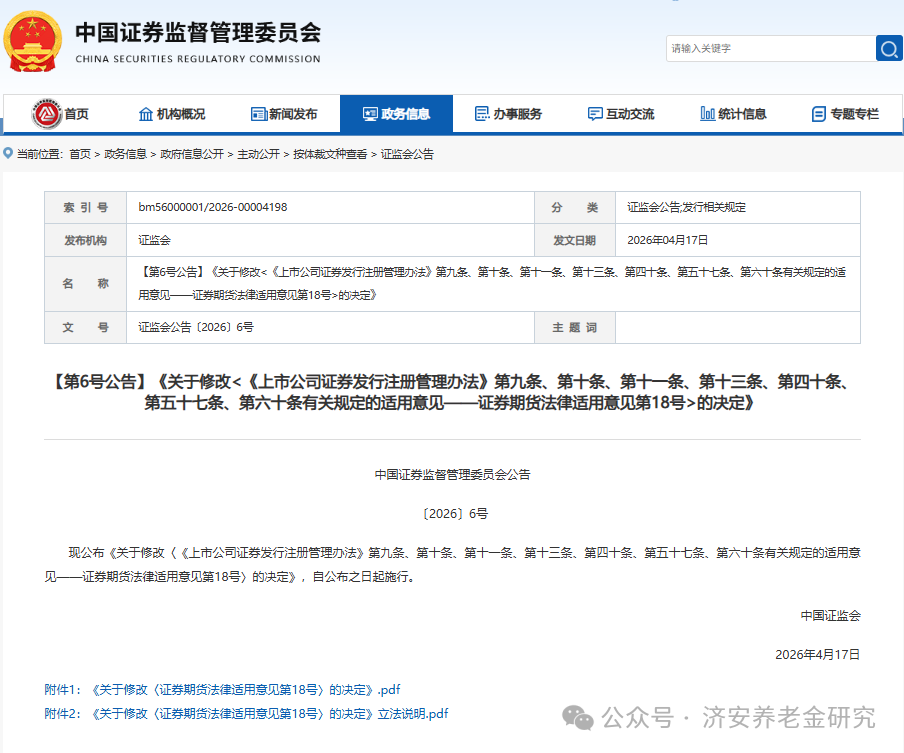
Task: Go to 按体裁文种查看 in the breadcrumb
Action: point(330,154)
